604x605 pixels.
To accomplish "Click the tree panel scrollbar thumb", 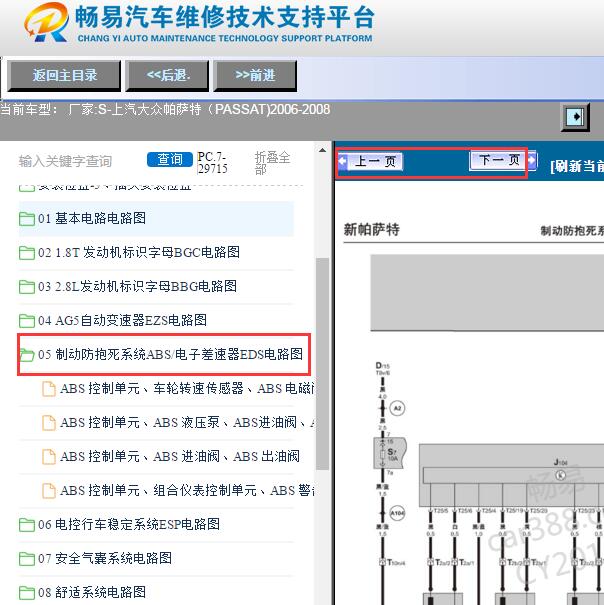I will pos(322,364).
